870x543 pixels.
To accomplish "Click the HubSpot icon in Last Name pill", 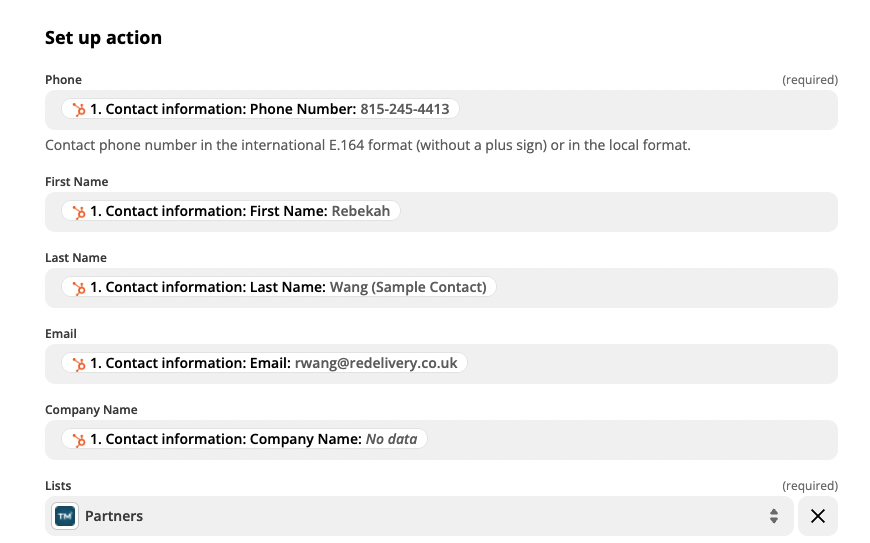I will click(79, 287).
